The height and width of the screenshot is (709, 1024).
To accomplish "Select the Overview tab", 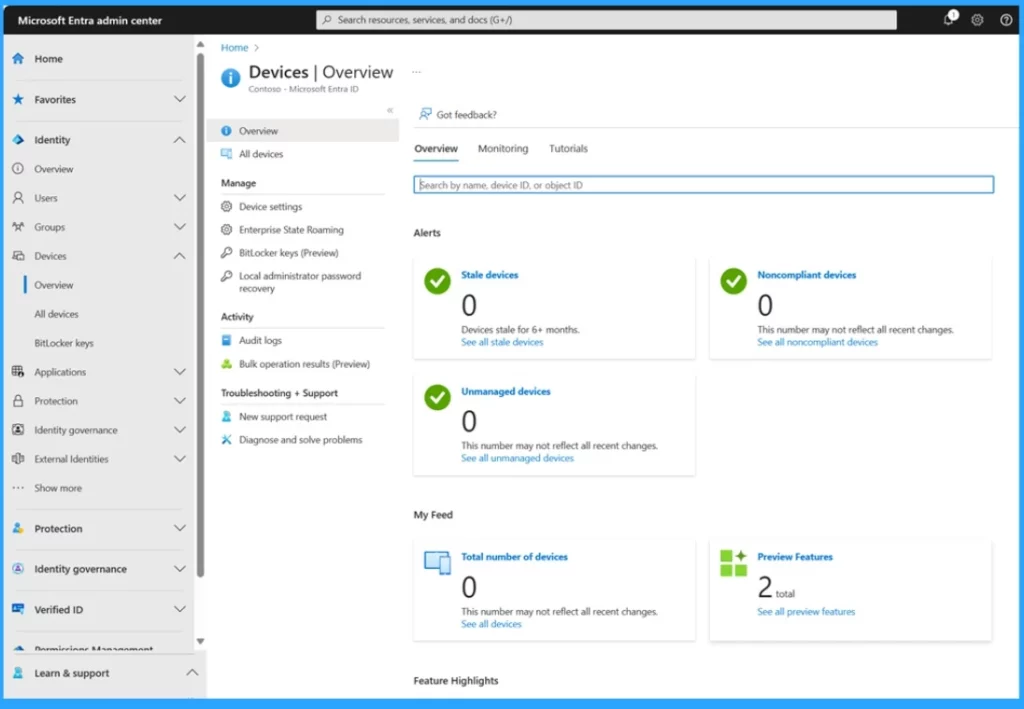I will point(436,149).
